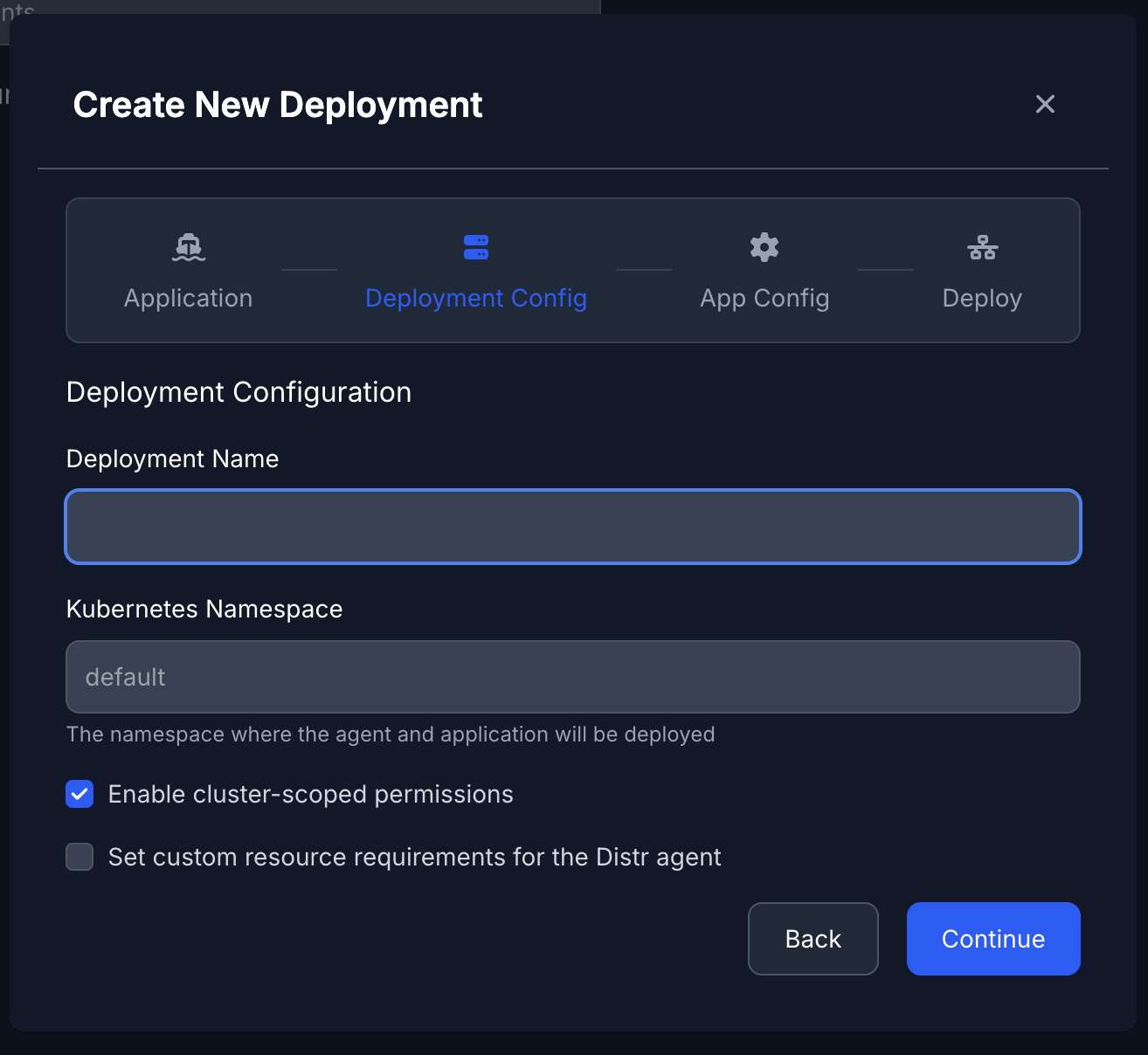Screen dimensions: 1148x1055
Task: Focus the Deployment Name input field
Action: point(573,527)
